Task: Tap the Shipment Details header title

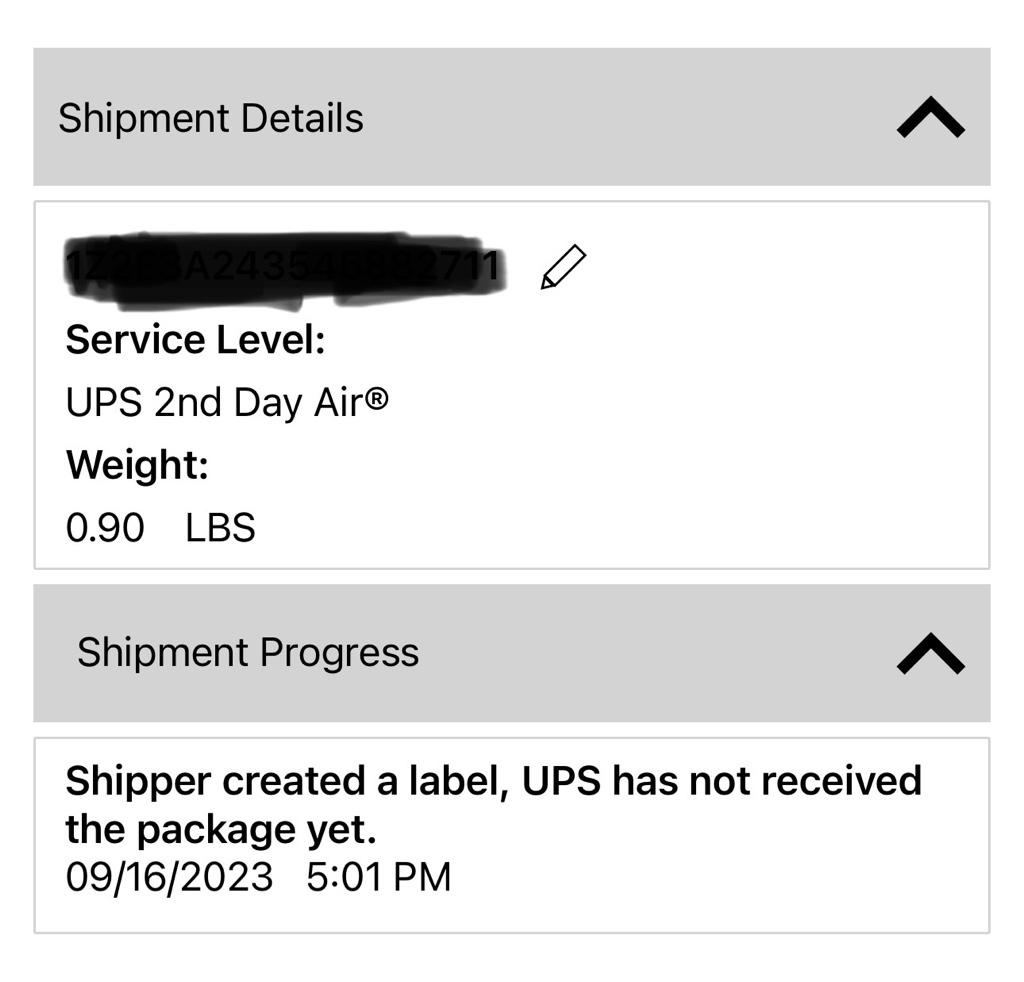Action: click(x=210, y=118)
